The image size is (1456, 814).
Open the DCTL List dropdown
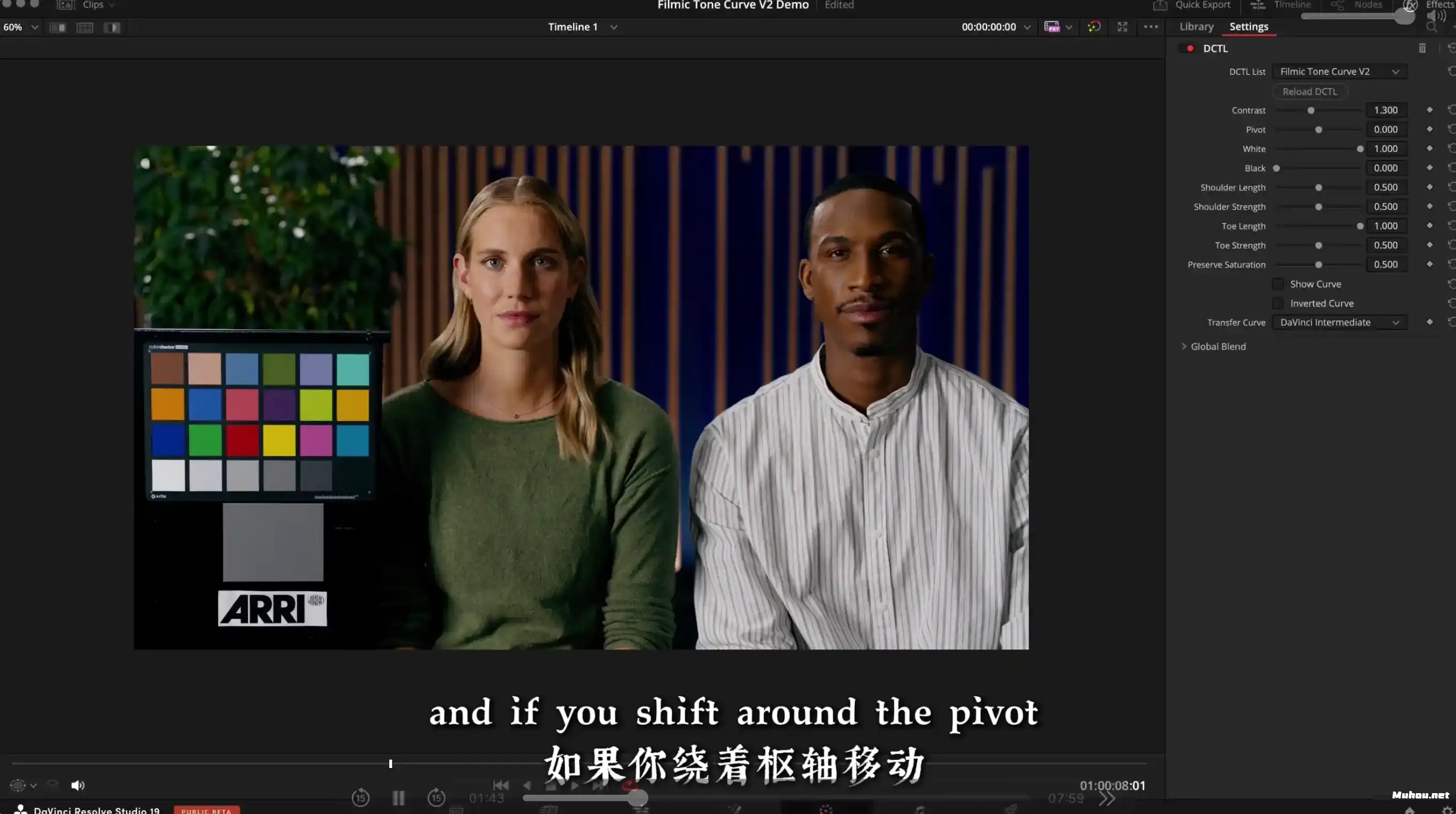[x=1339, y=71]
